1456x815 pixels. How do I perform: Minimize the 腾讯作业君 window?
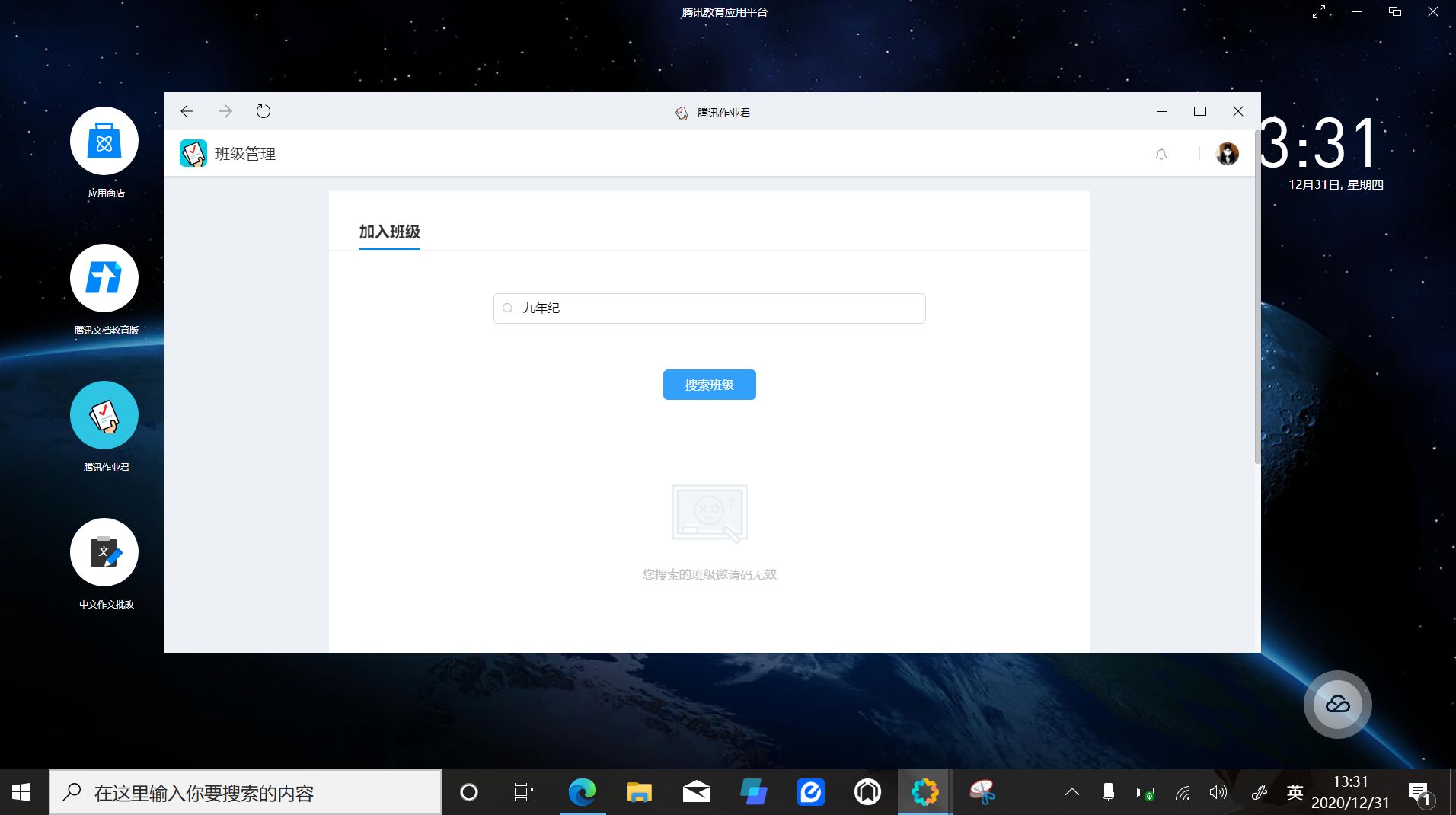(x=1162, y=111)
